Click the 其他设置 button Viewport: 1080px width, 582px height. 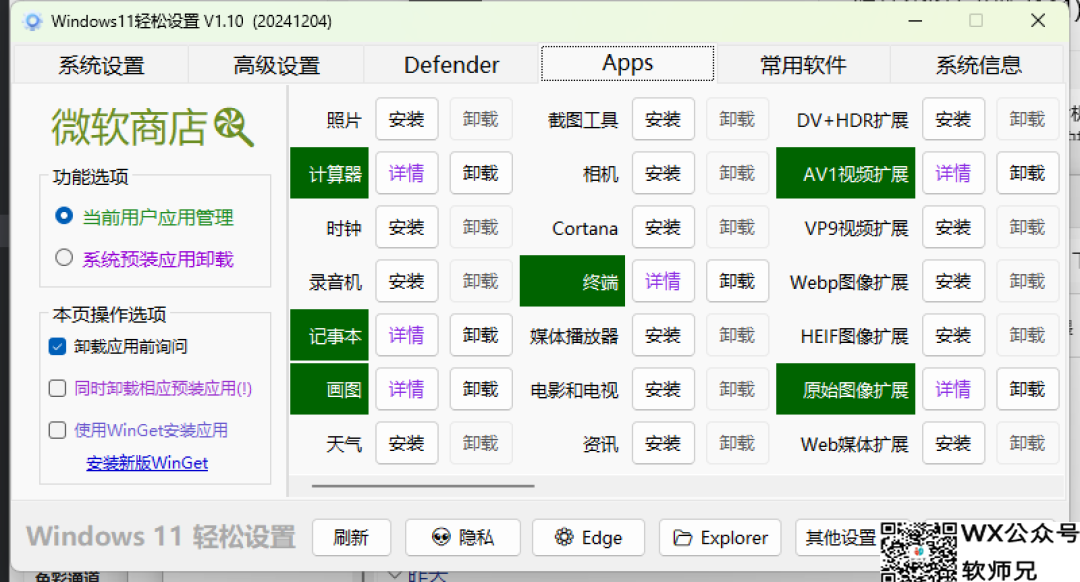tap(840, 537)
